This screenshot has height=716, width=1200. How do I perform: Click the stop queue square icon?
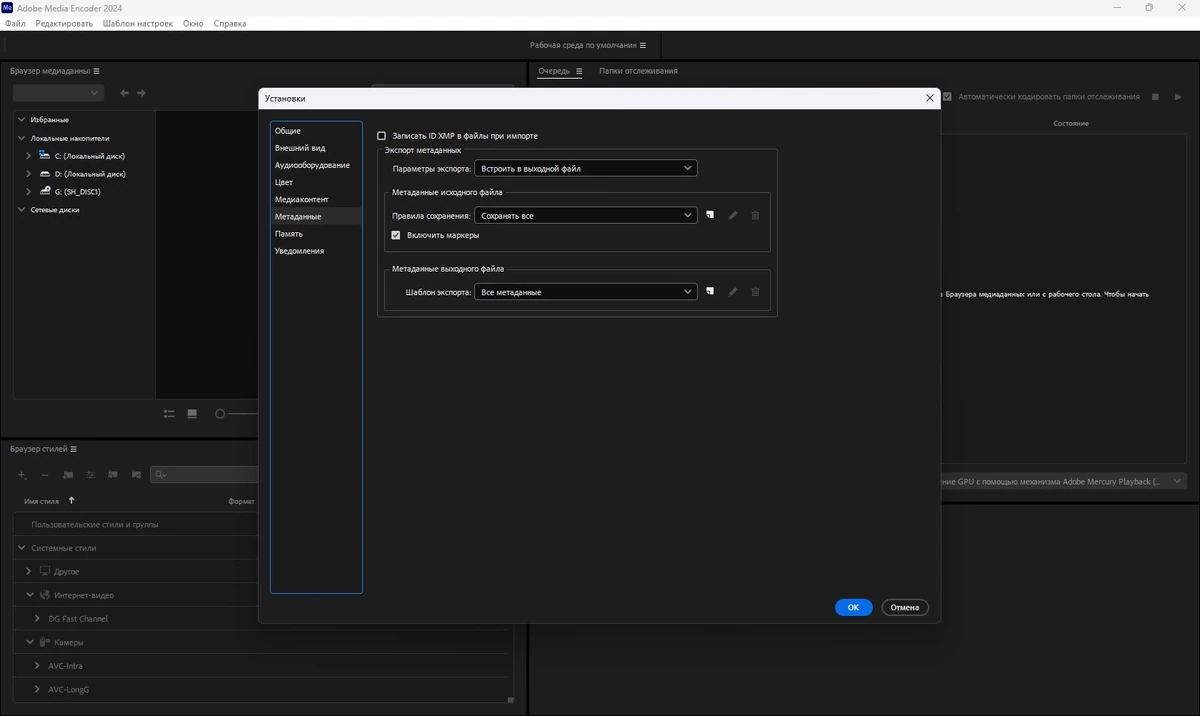click(1155, 97)
